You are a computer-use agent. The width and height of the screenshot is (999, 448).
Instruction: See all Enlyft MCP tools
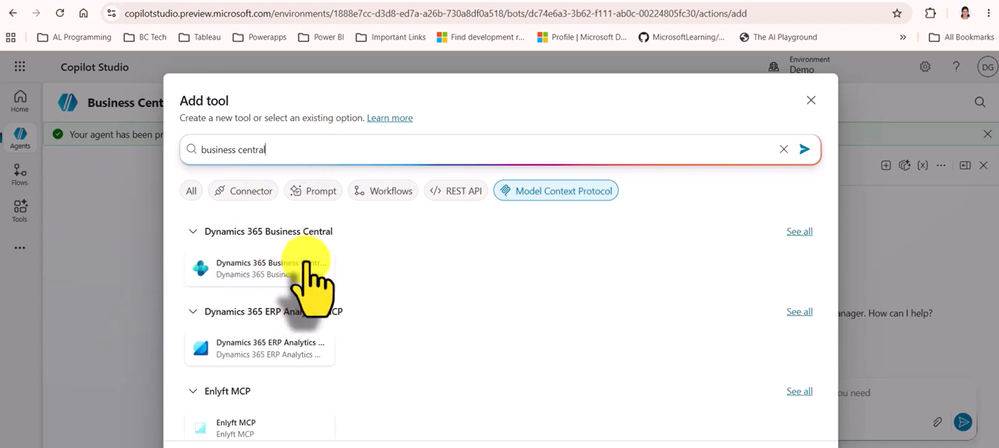click(x=799, y=391)
